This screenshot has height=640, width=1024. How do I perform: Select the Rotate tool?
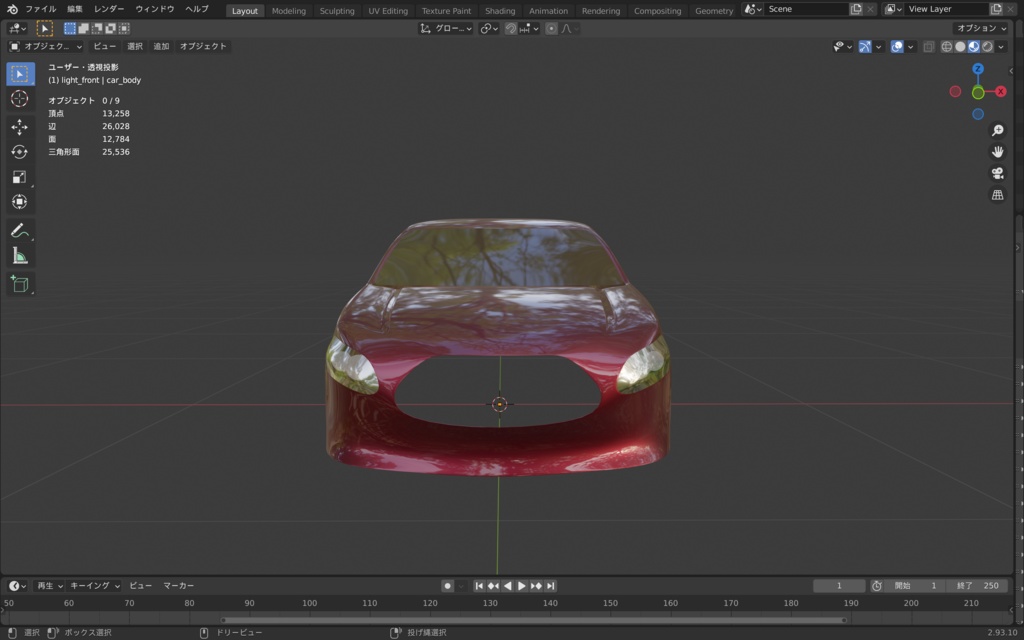[20, 151]
